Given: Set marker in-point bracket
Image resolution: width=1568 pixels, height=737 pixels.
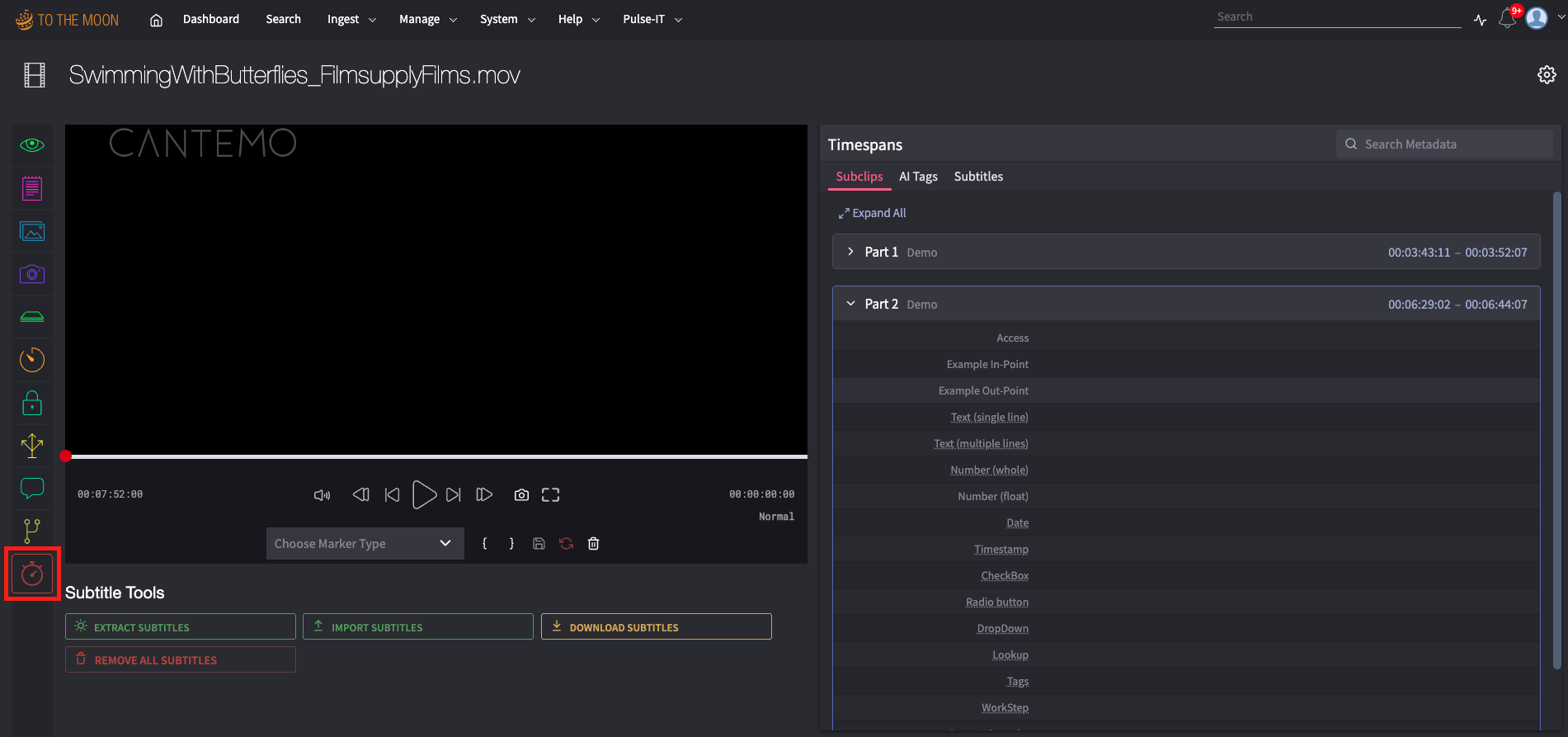Looking at the screenshot, I should tap(484, 543).
